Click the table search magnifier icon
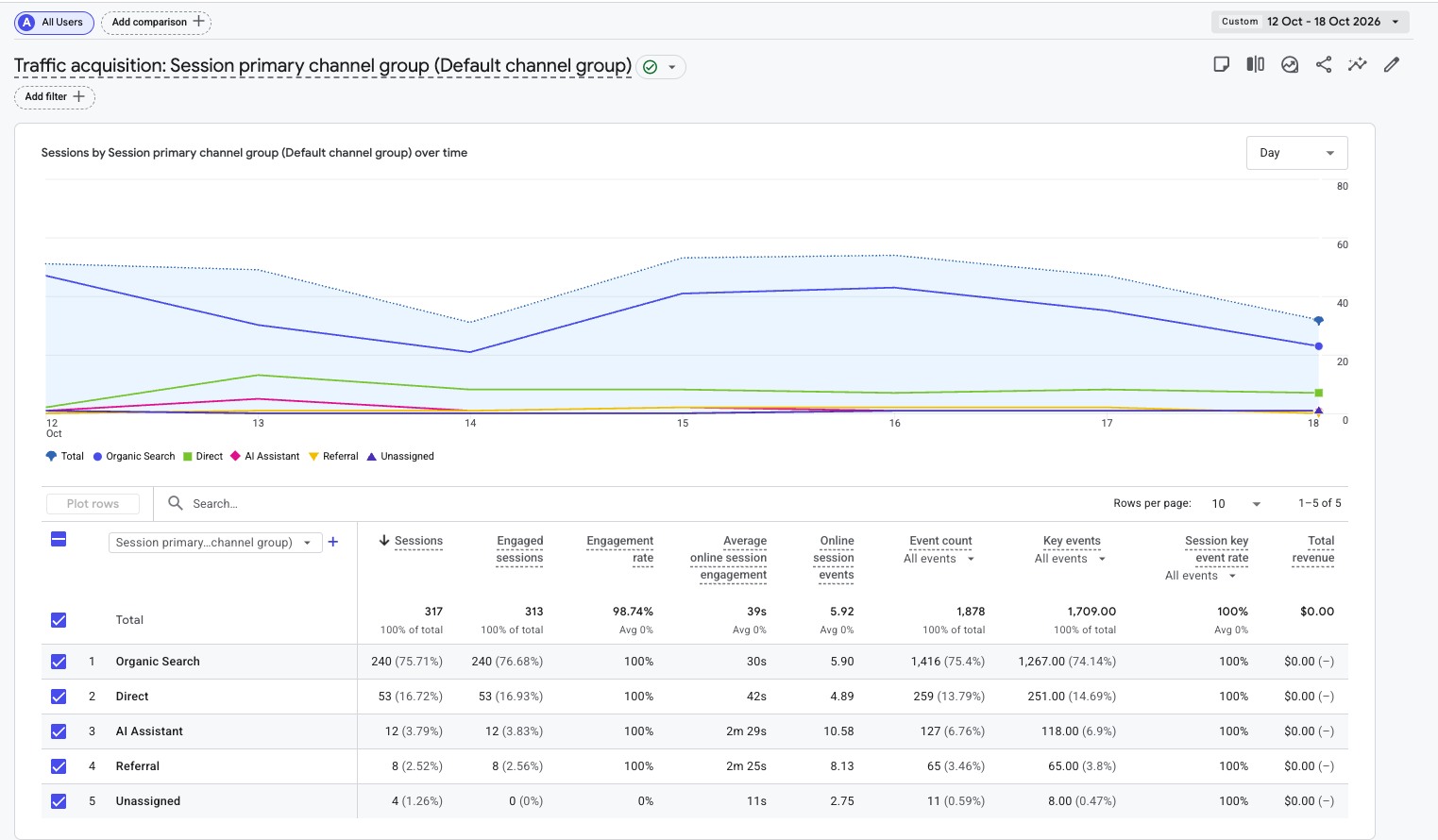This screenshot has height=840, width=1438. click(x=176, y=503)
